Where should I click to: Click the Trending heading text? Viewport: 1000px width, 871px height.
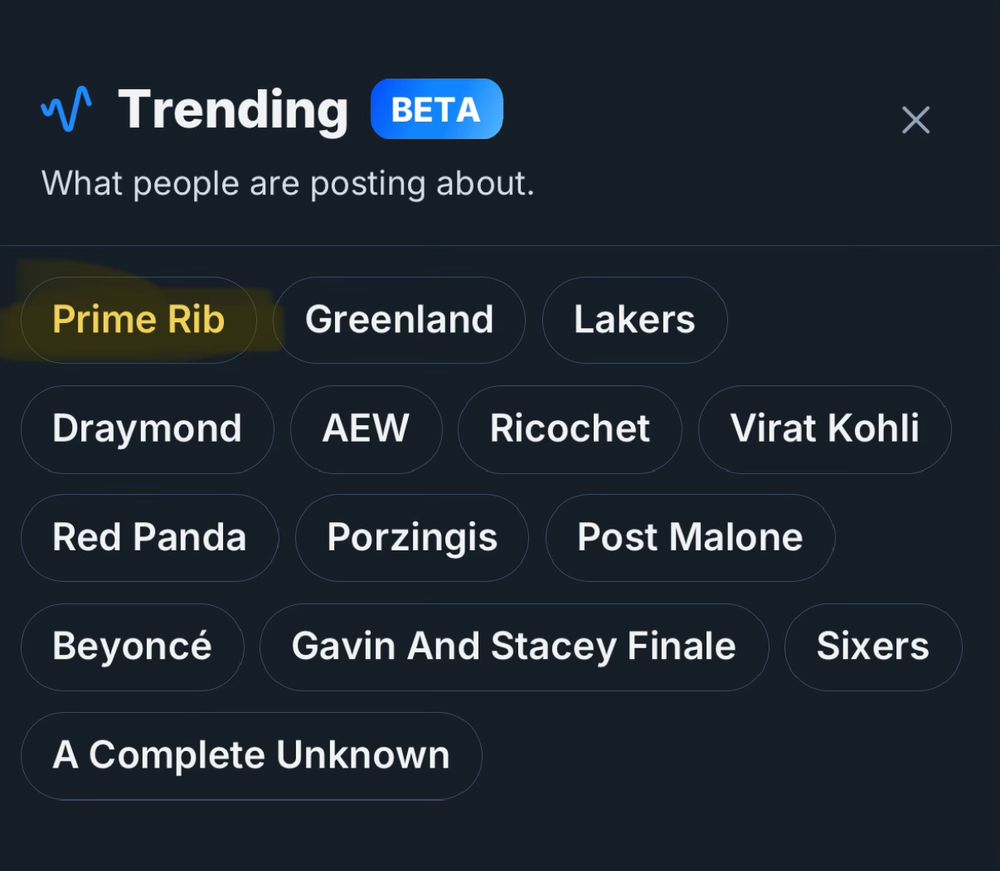[x=233, y=110]
